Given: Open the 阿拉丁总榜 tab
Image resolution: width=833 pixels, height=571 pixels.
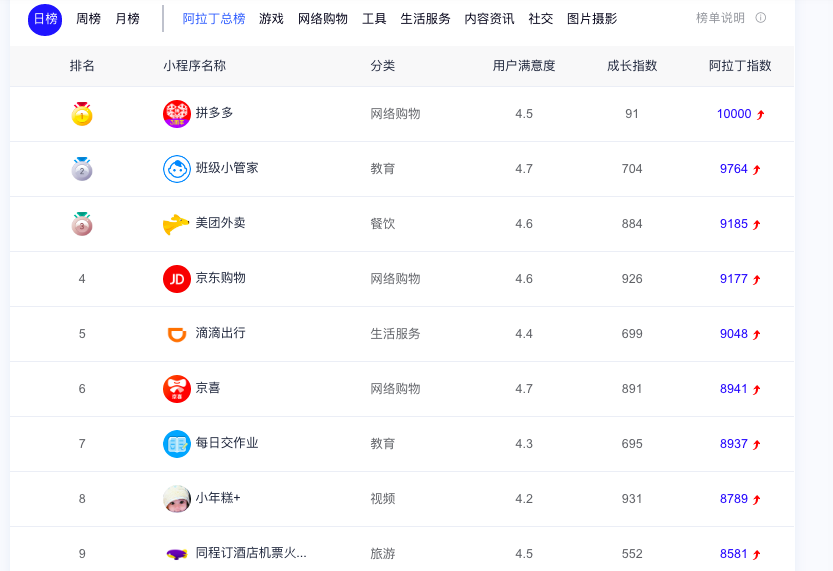Looking at the screenshot, I should pyautogui.click(x=214, y=19).
